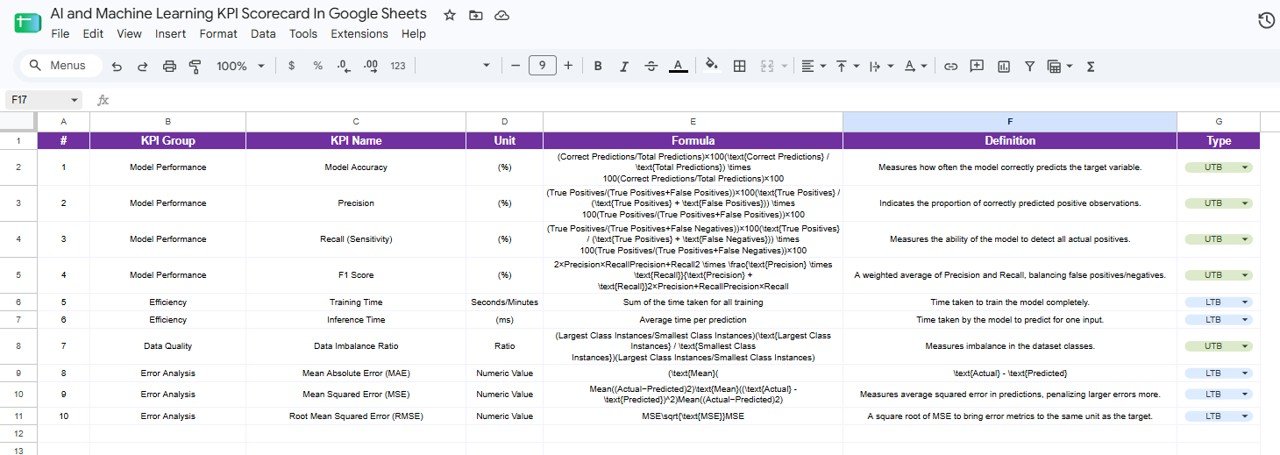The image size is (1280, 455).
Task: Open version history clock icon
Action: click(1265, 21)
